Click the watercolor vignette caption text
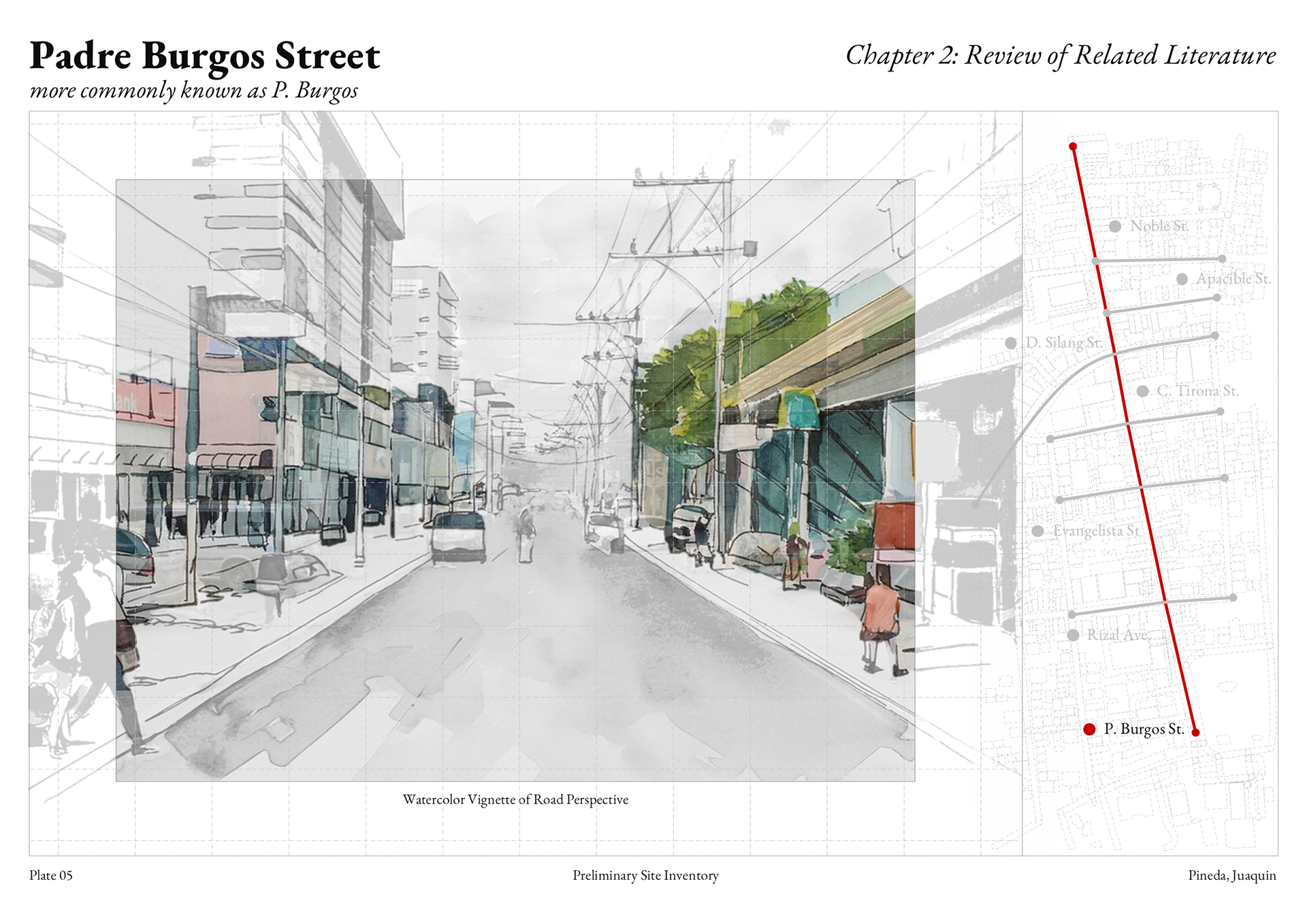This screenshot has height=924, width=1307. 515,799
